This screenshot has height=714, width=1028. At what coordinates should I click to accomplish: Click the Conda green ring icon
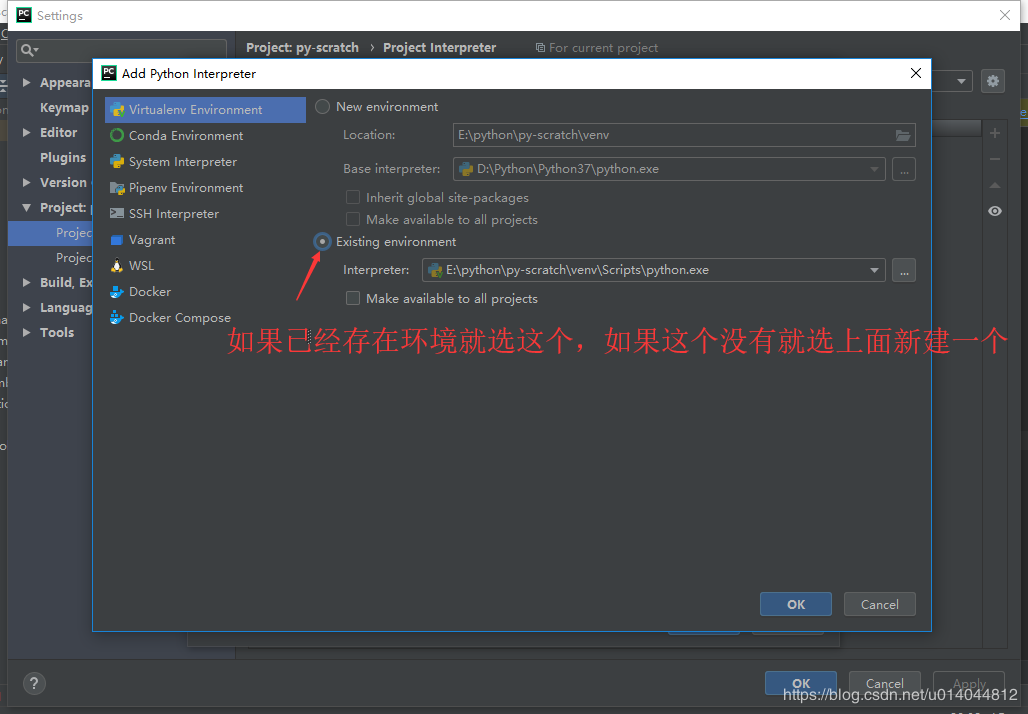[117, 136]
